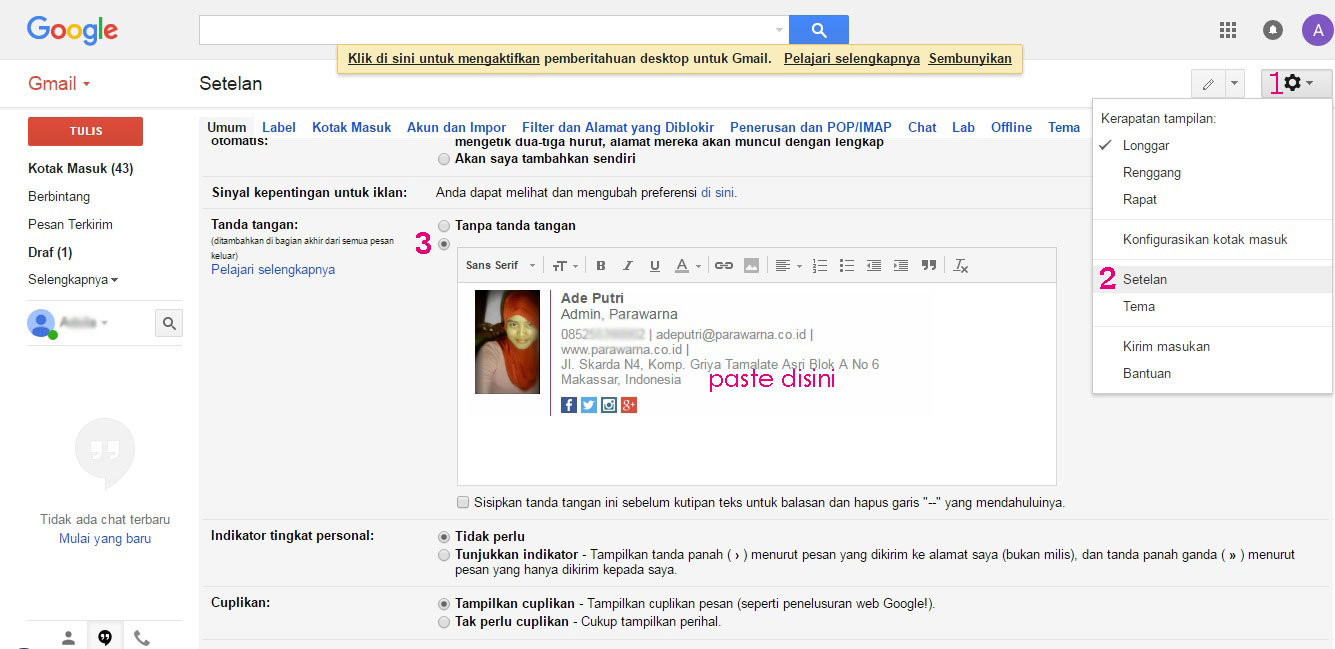Open the alignment dropdown
Screen dimensions: 1335x649
tap(788, 265)
